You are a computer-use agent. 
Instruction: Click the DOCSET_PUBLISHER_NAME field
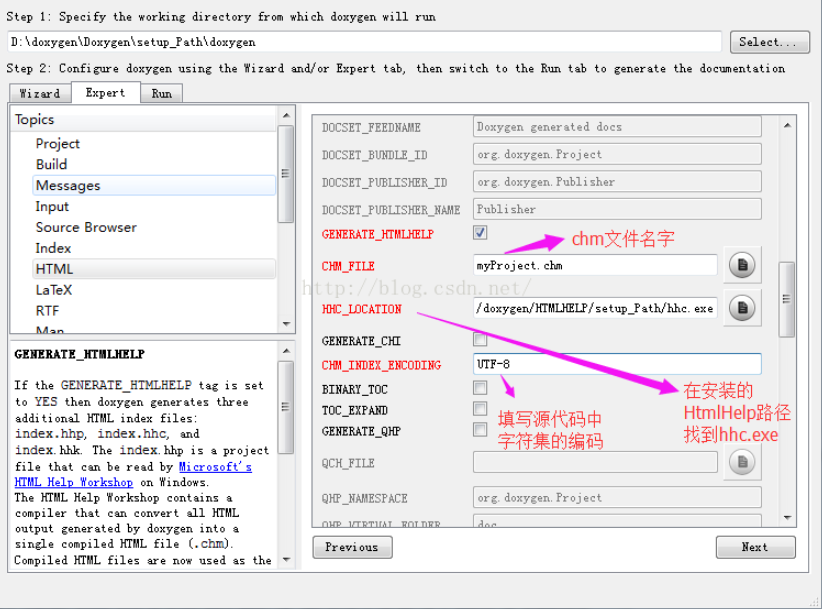pos(617,209)
